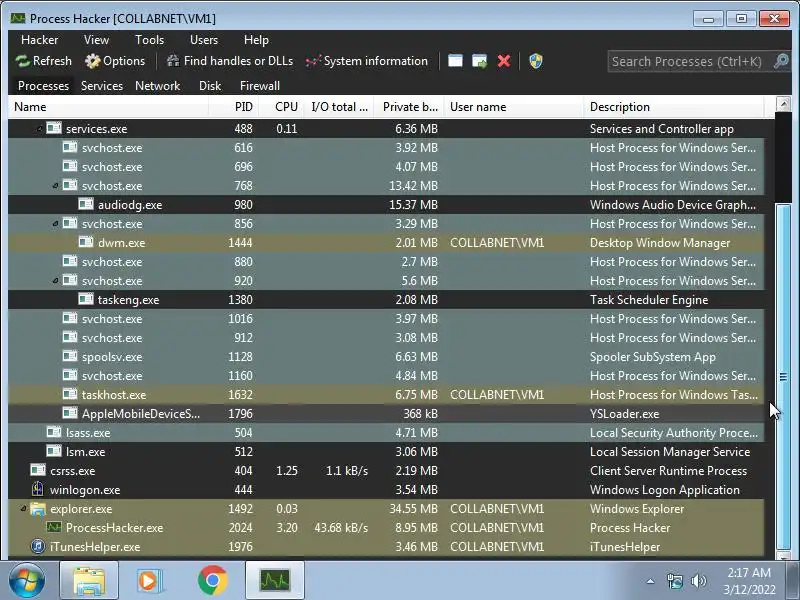
Task: Sort by the I/O total column header
Action: click(339, 107)
